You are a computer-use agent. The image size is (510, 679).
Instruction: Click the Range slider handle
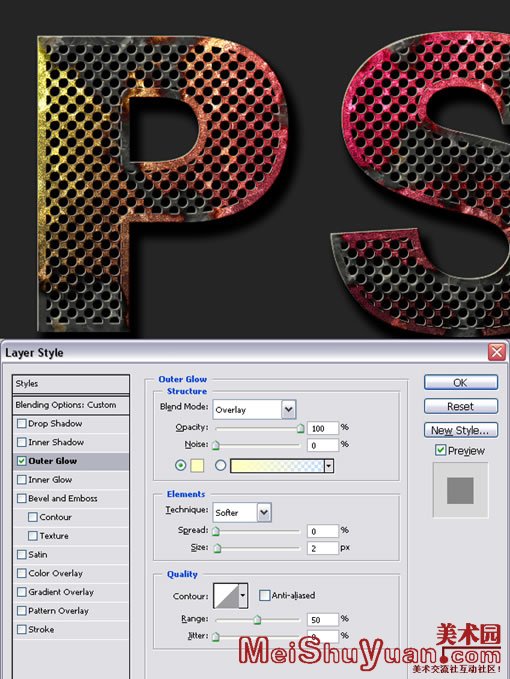pos(257,619)
